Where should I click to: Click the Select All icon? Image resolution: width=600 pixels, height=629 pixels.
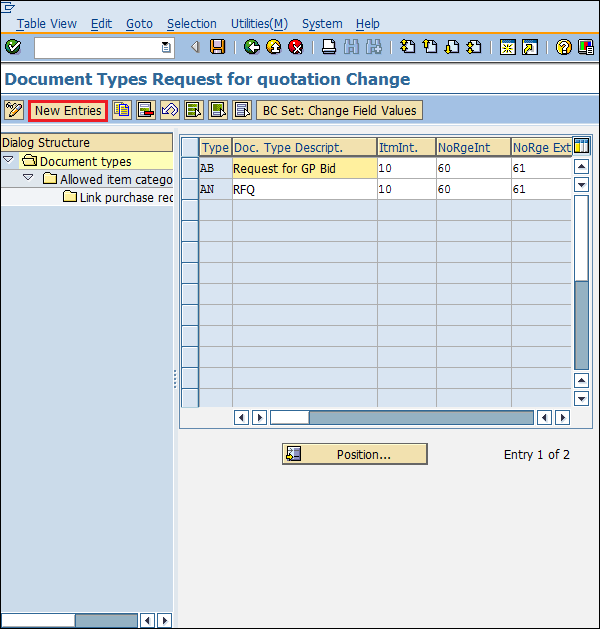194,110
